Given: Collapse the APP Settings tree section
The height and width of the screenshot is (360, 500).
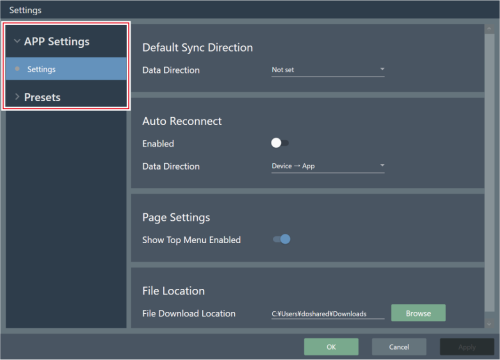Looking at the screenshot, I should [x=17, y=41].
